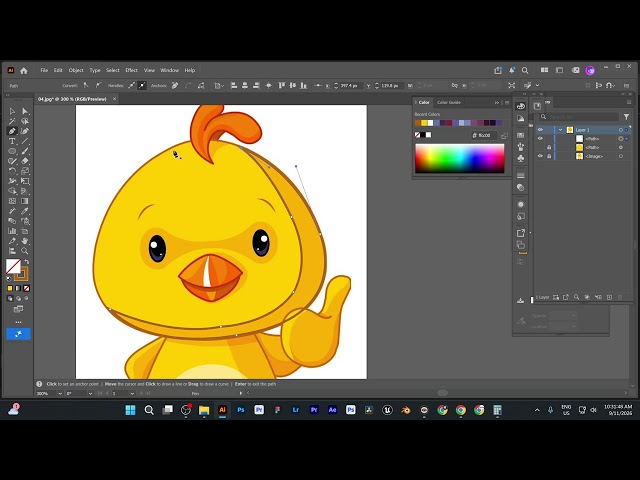
Task: Collapse the Layer 1 tree arrow
Action: click(561, 130)
